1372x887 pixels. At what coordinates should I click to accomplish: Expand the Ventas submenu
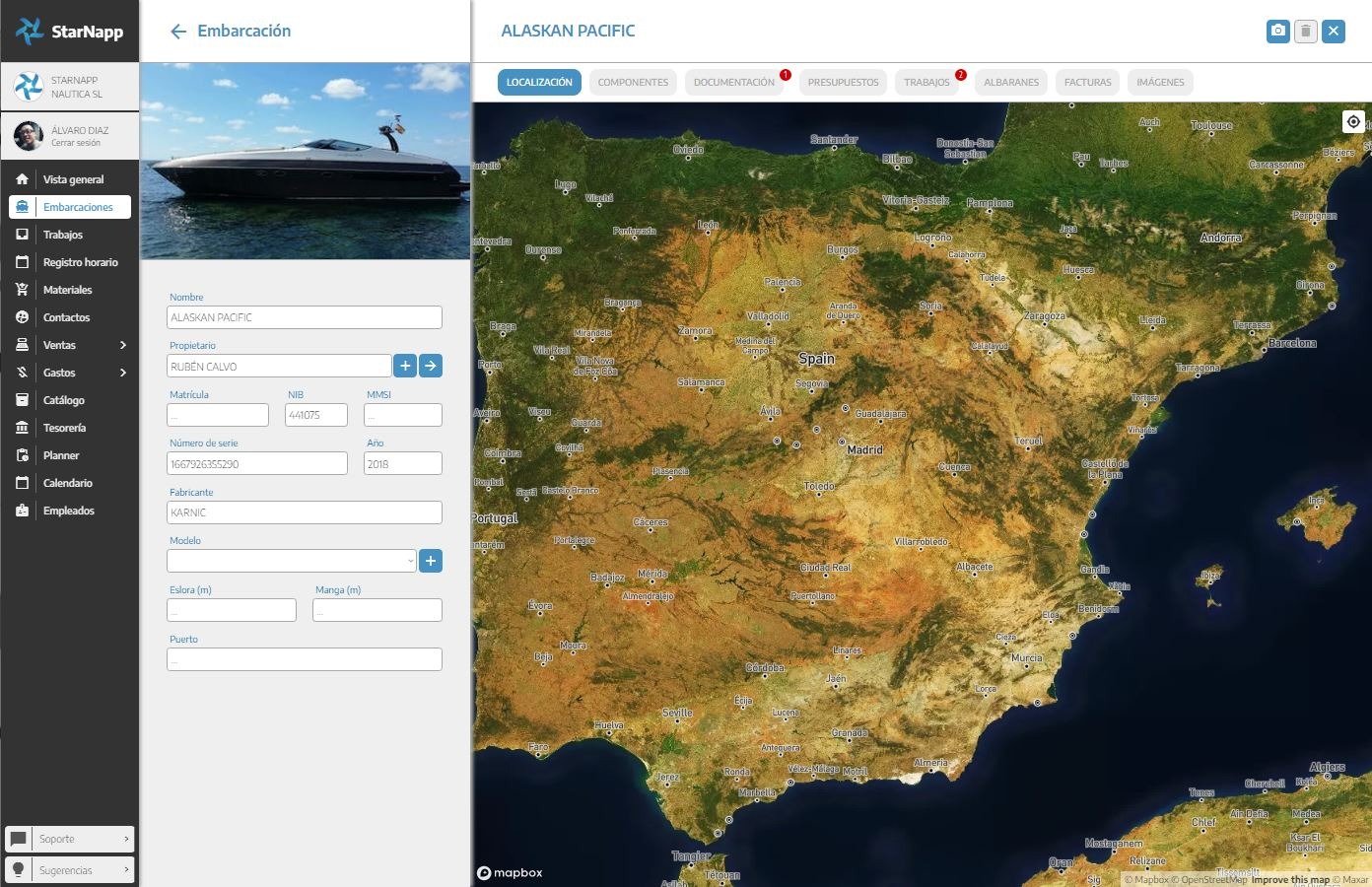click(x=123, y=345)
